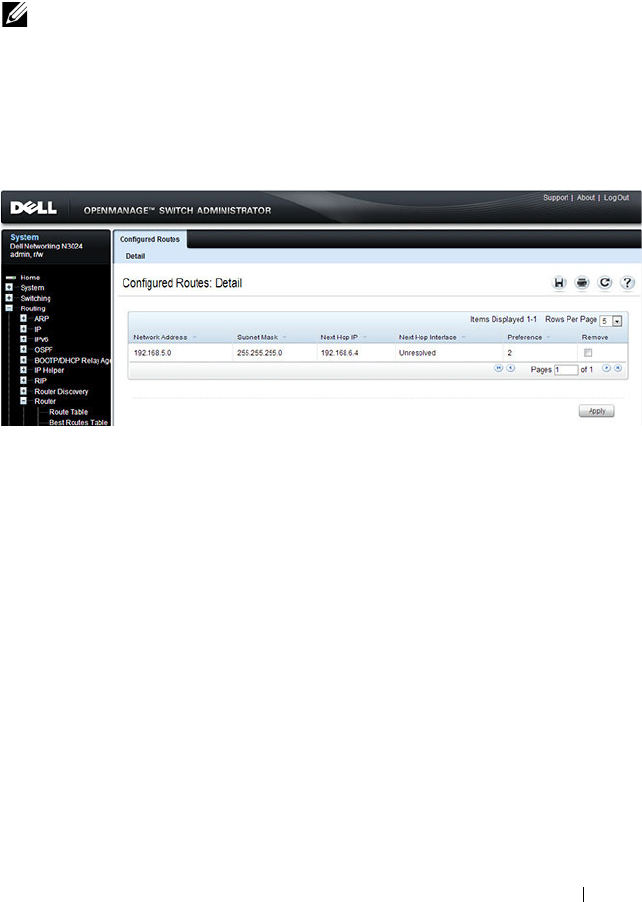Click Next Hop IP cell 192.168.6.4
This screenshot has width=642, height=902.
[339, 353]
